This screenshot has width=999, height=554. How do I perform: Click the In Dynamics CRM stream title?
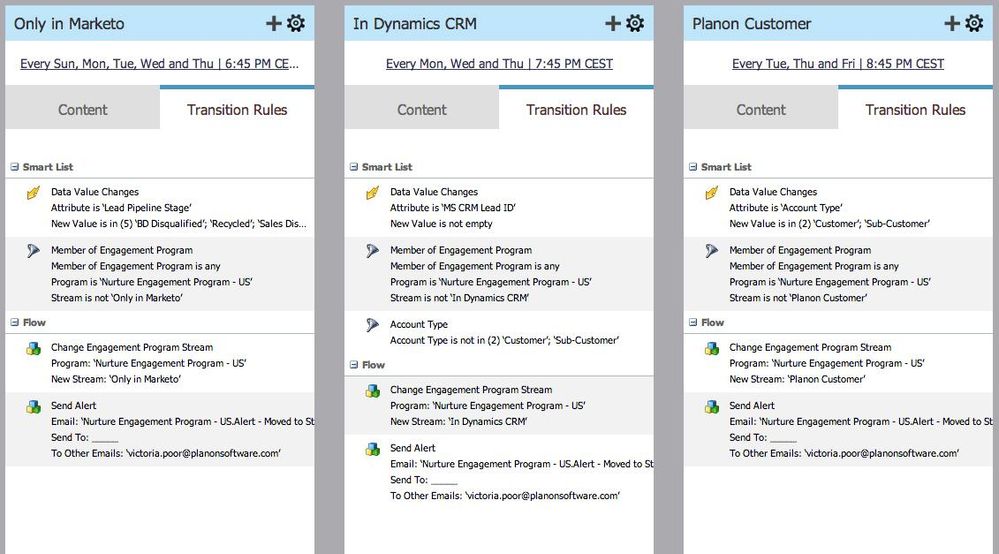(415, 24)
